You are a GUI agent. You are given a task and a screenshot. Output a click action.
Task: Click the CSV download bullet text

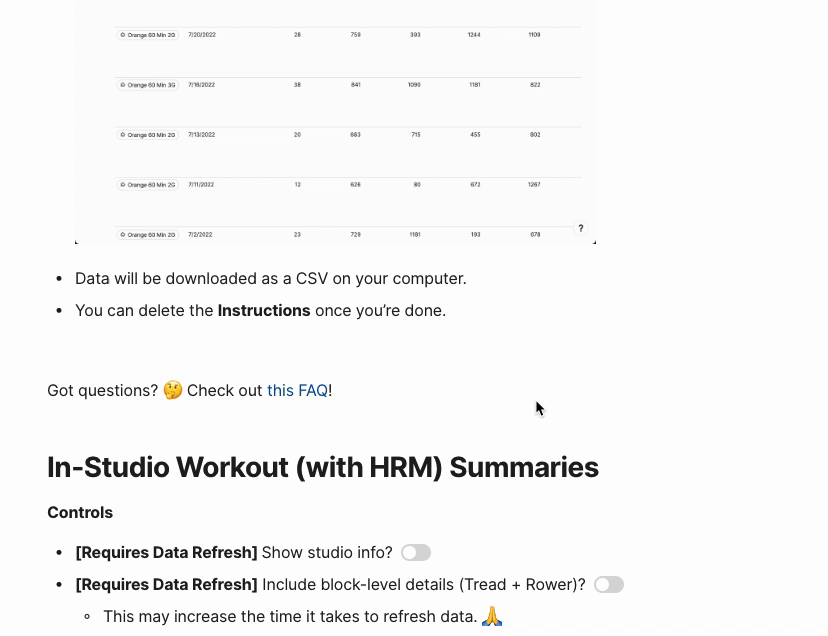point(271,278)
